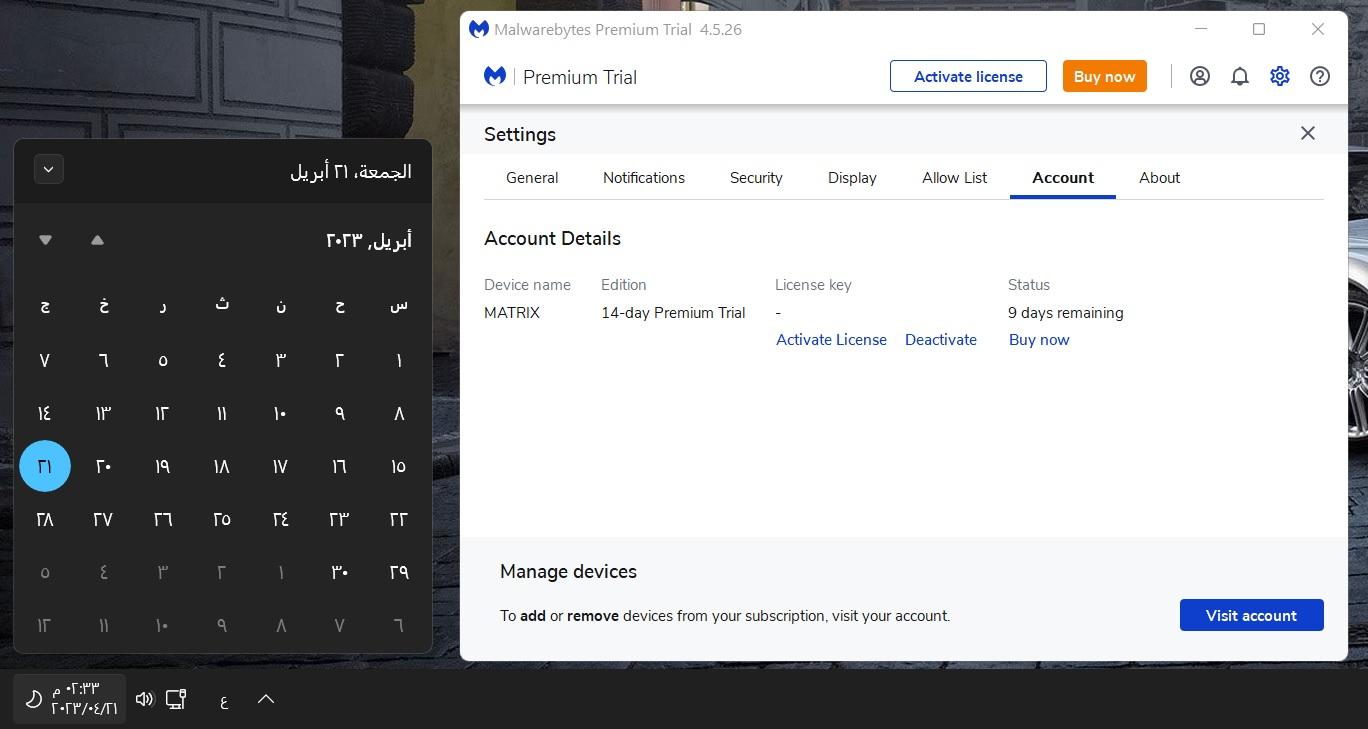Select calendar date ٢٠ of April
1368x729 pixels.
(x=104, y=466)
